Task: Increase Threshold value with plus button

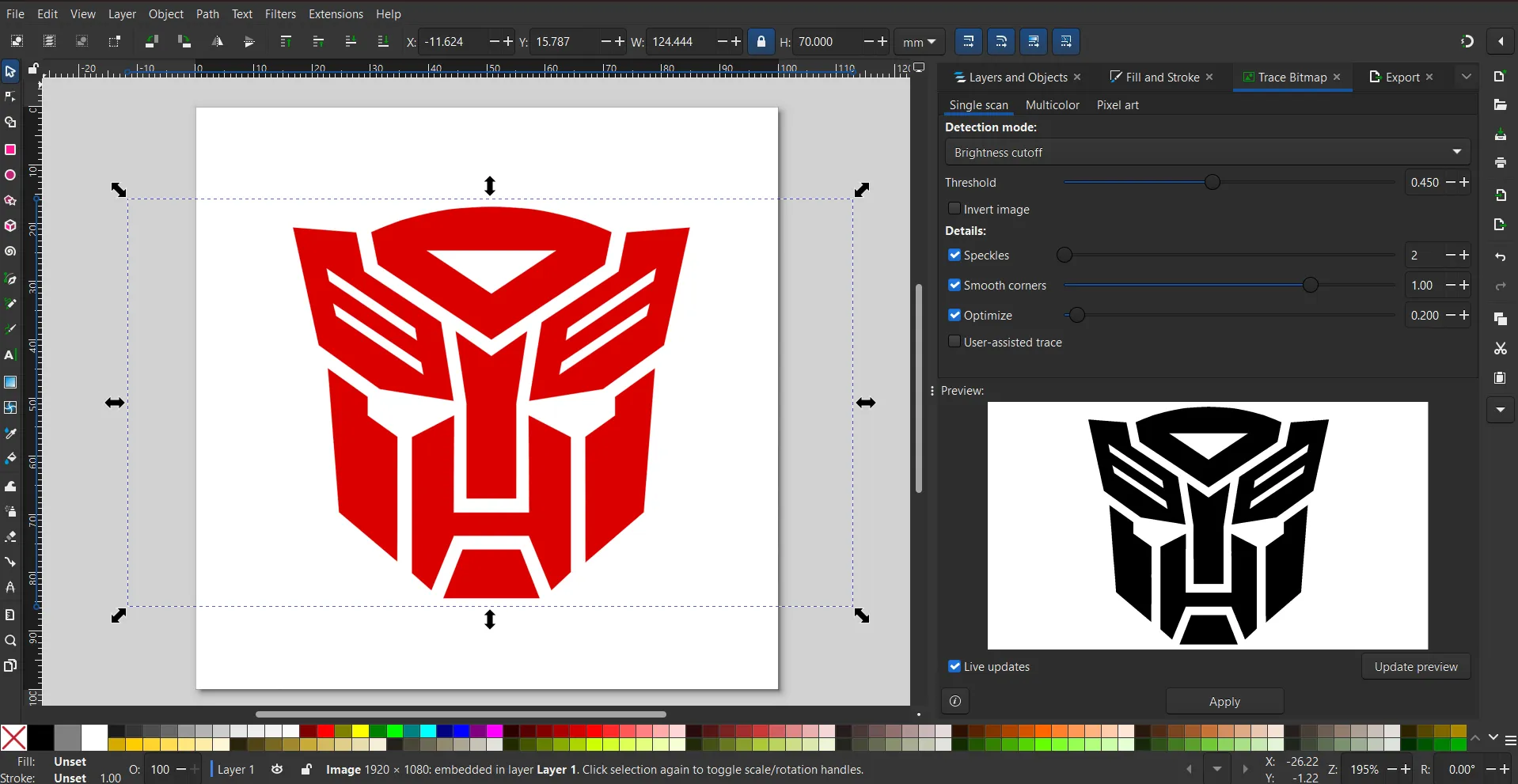Action: tap(1464, 182)
